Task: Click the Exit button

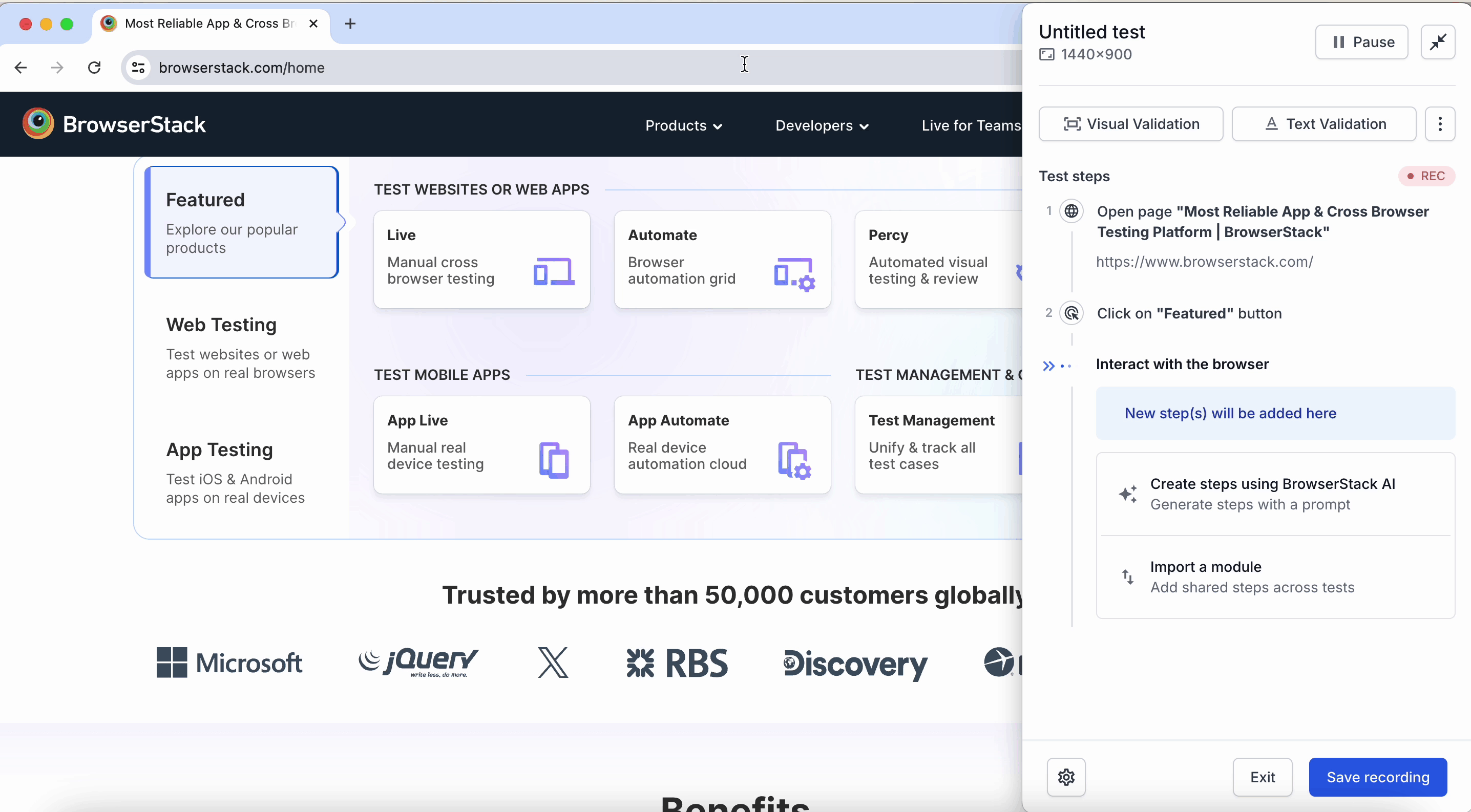Action: (1262, 777)
